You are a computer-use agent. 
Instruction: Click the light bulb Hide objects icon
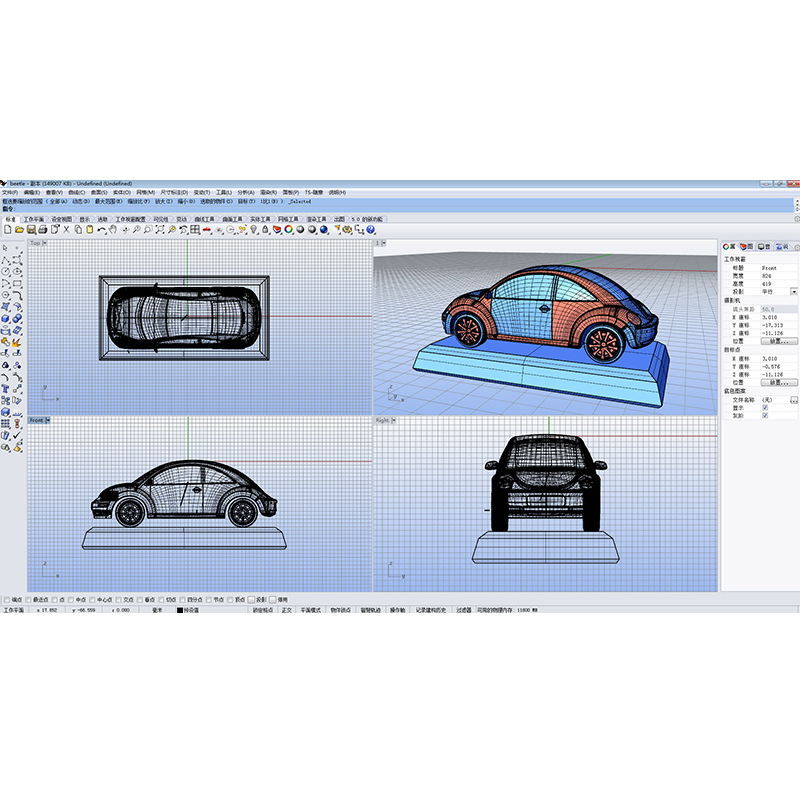pos(254,230)
